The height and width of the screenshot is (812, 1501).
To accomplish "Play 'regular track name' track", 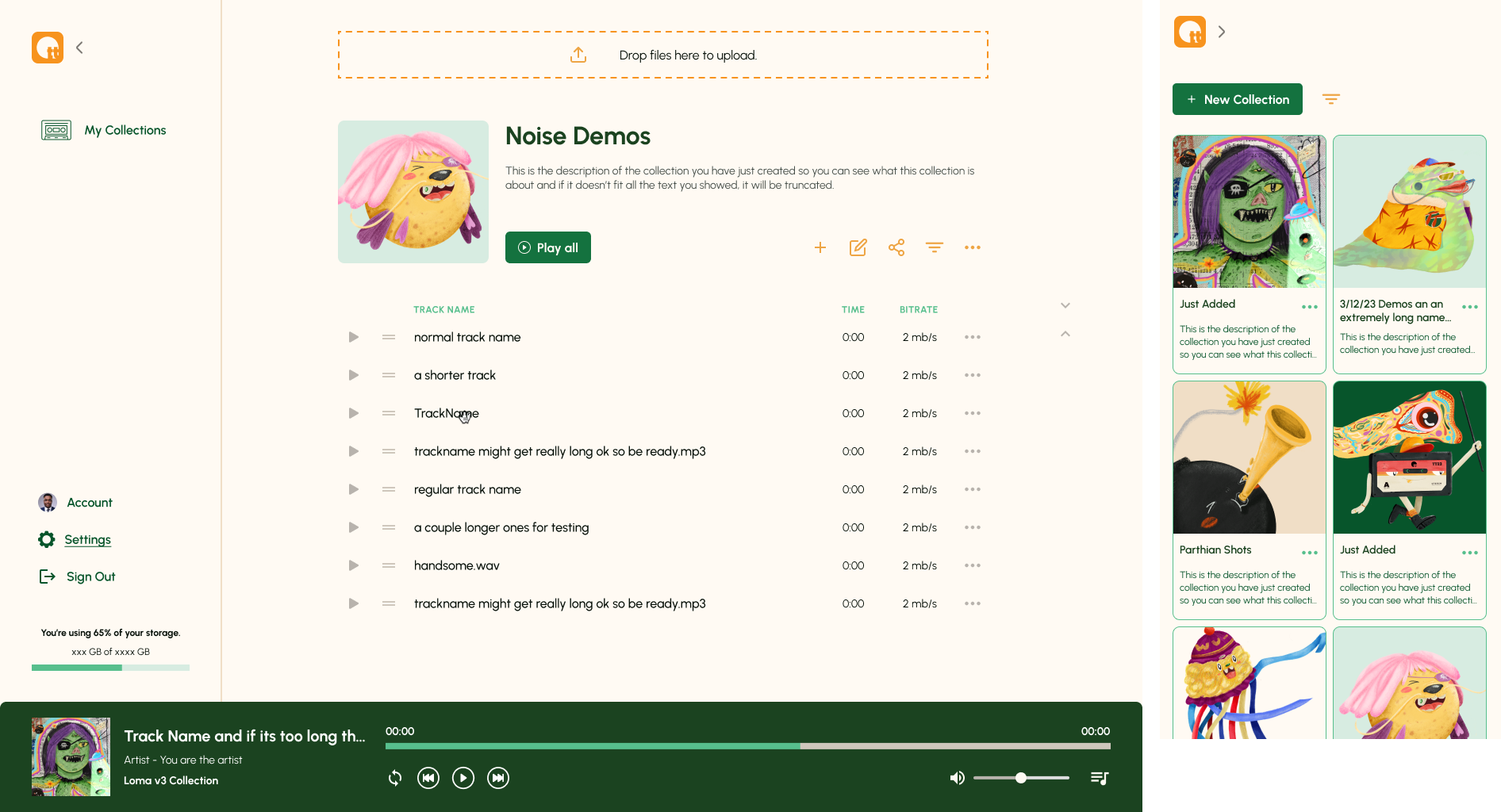I will tap(354, 489).
